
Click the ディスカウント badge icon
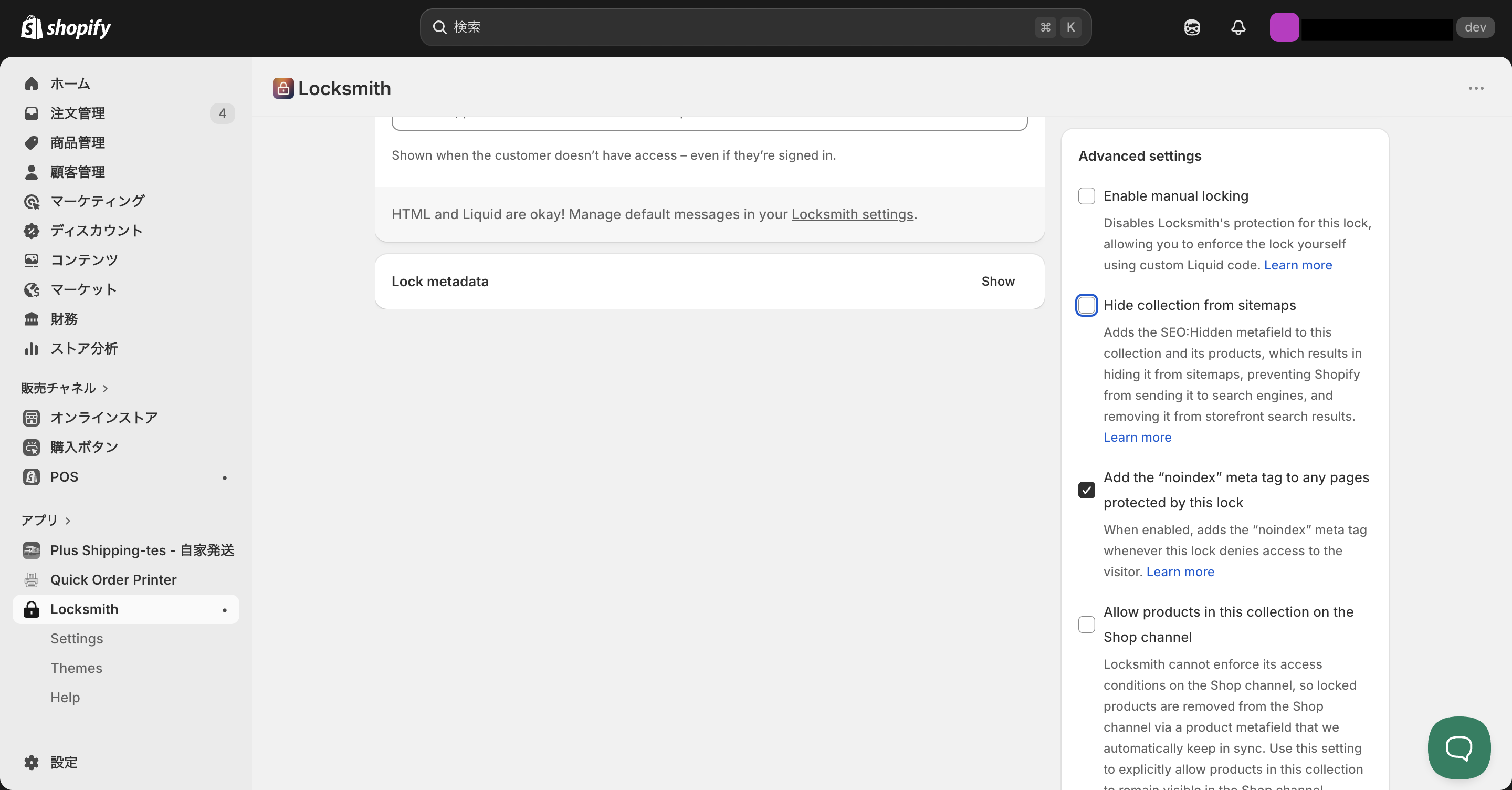[x=31, y=231]
